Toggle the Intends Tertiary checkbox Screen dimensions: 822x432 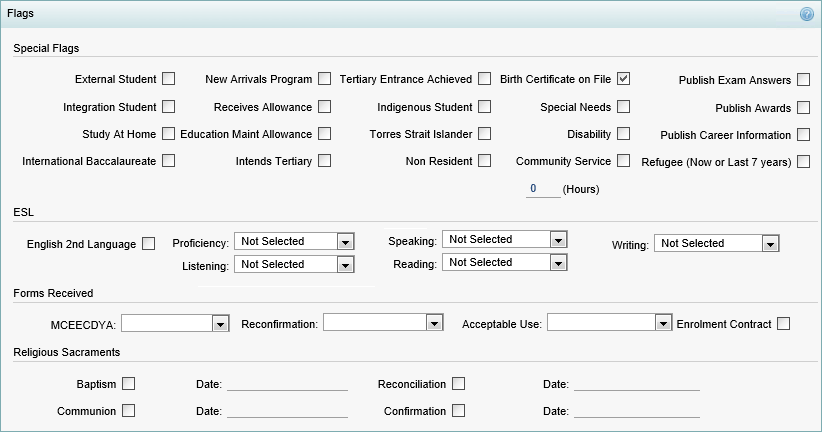(325, 160)
